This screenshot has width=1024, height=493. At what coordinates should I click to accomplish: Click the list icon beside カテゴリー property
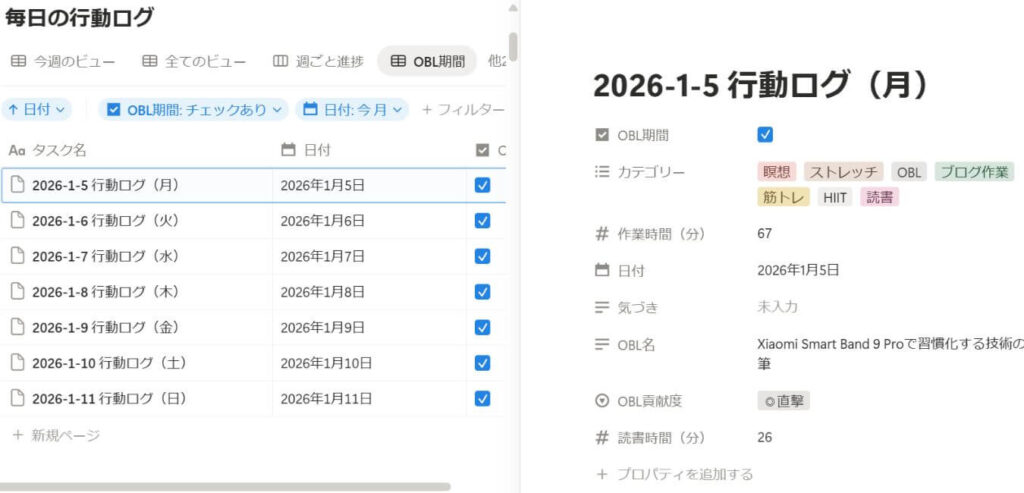tap(602, 172)
